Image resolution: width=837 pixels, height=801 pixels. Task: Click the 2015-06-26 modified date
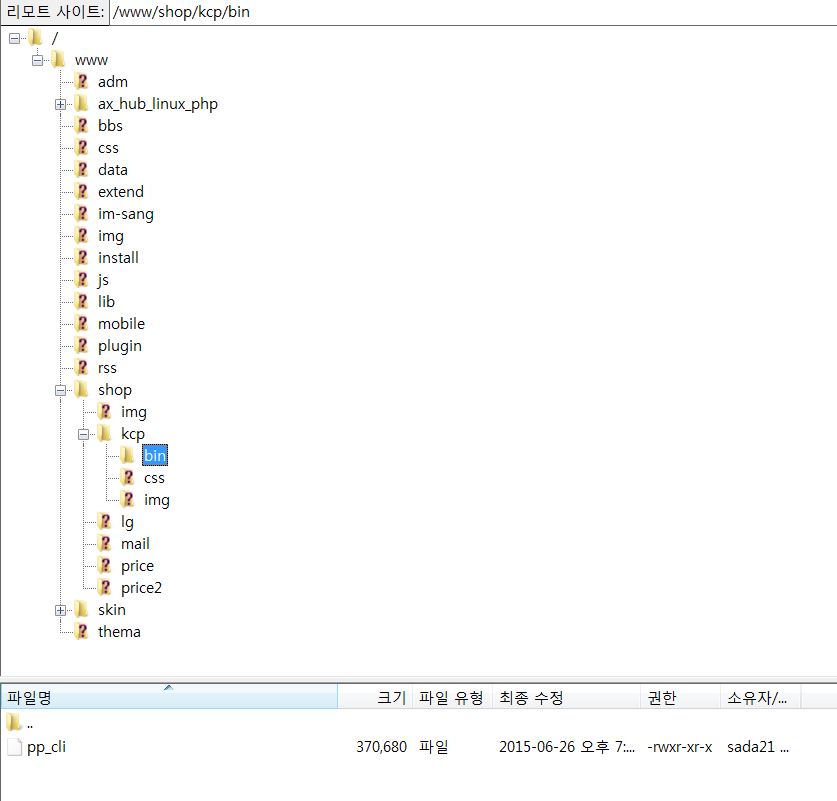[x=567, y=747]
